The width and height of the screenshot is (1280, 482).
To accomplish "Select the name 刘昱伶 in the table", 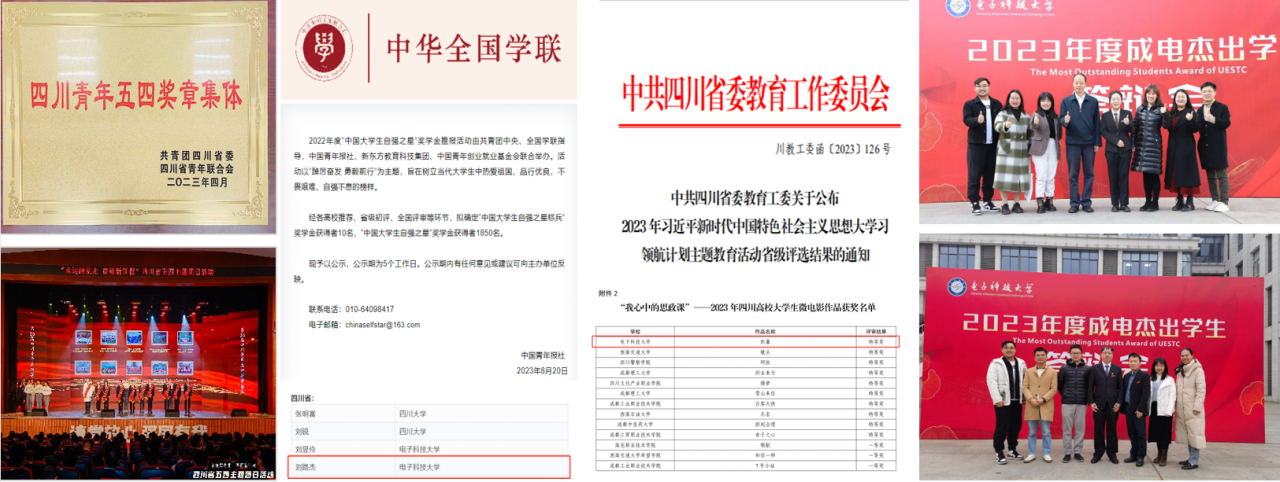I will (x=304, y=449).
